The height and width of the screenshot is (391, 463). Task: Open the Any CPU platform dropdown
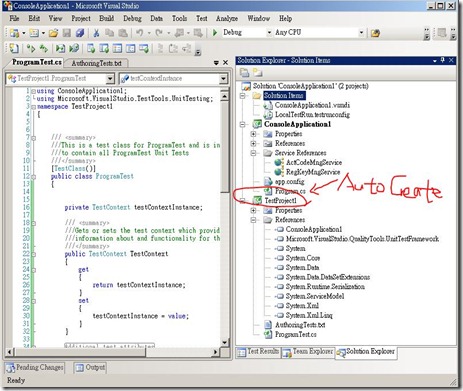pos(361,33)
